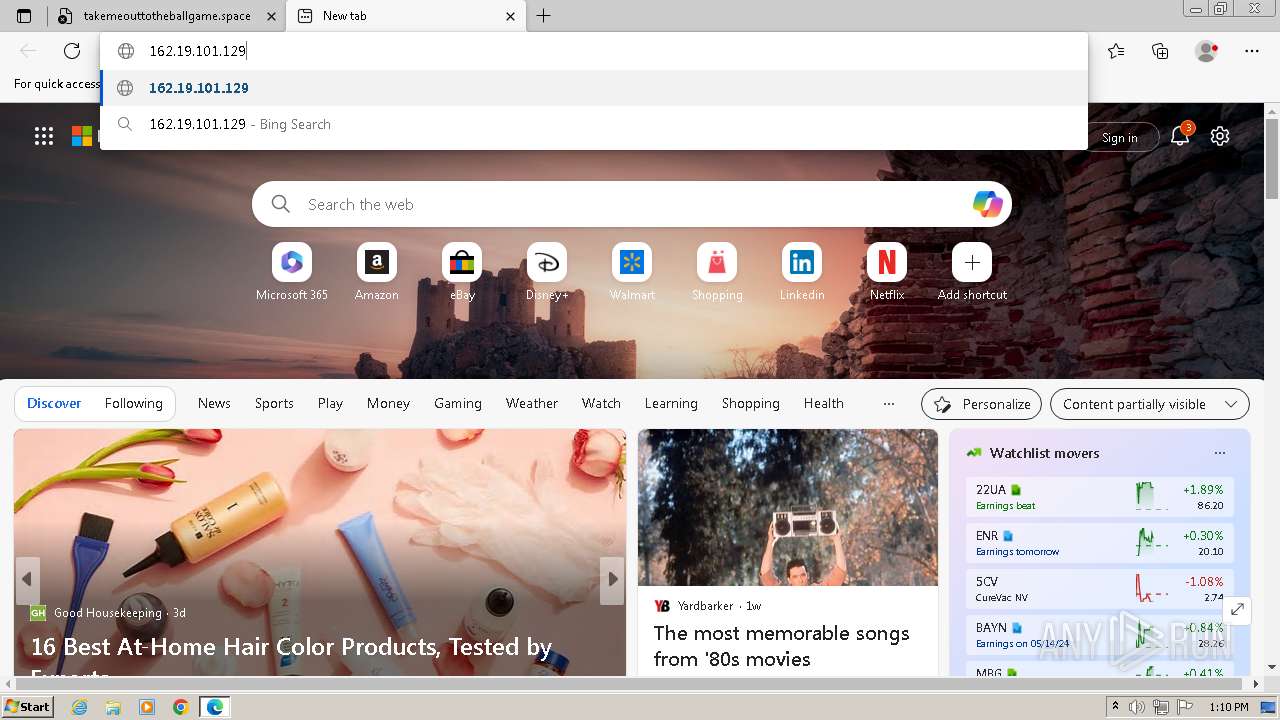The width and height of the screenshot is (1280, 720).
Task: Open the file explorer taskbar icon
Action: (x=113, y=707)
